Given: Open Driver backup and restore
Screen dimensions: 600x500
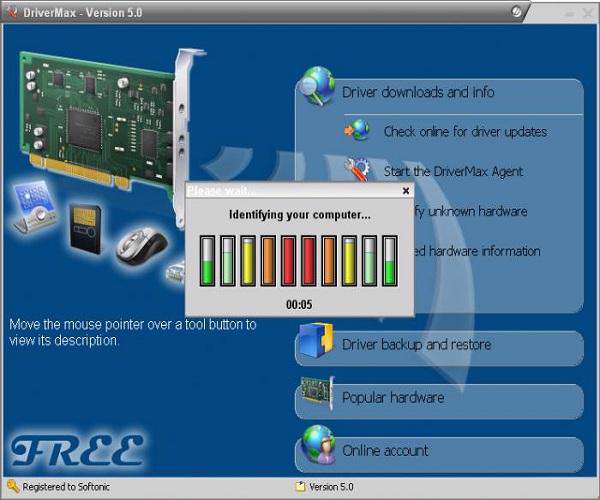Looking at the screenshot, I should coord(439,349).
